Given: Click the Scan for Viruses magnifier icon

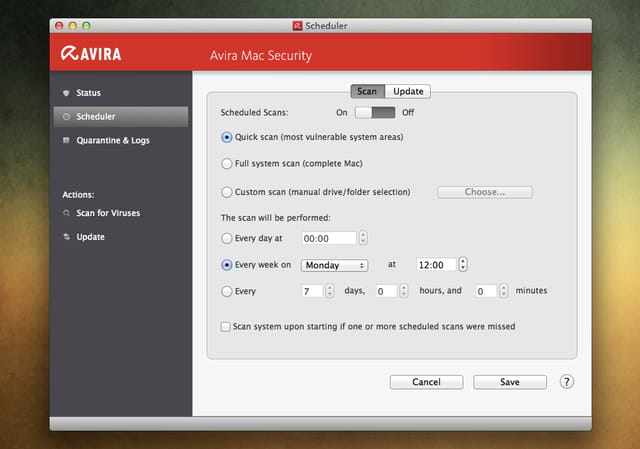Looking at the screenshot, I should [x=66, y=213].
